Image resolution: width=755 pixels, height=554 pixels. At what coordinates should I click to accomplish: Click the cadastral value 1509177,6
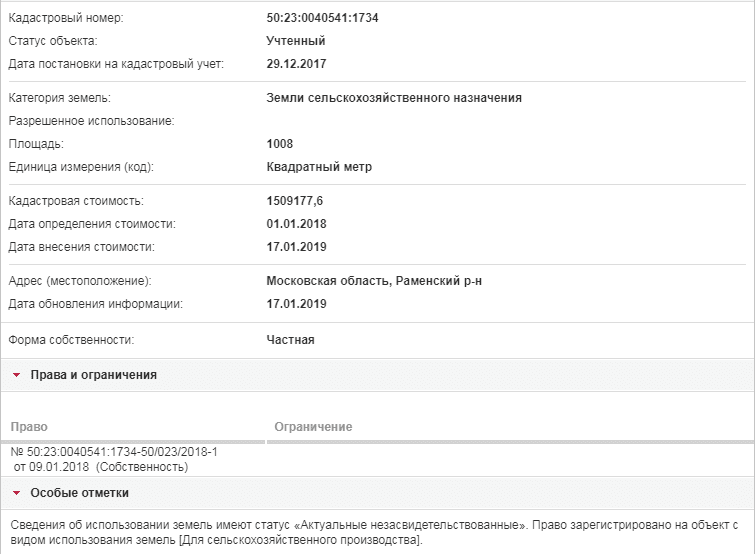pyautogui.click(x=294, y=201)
